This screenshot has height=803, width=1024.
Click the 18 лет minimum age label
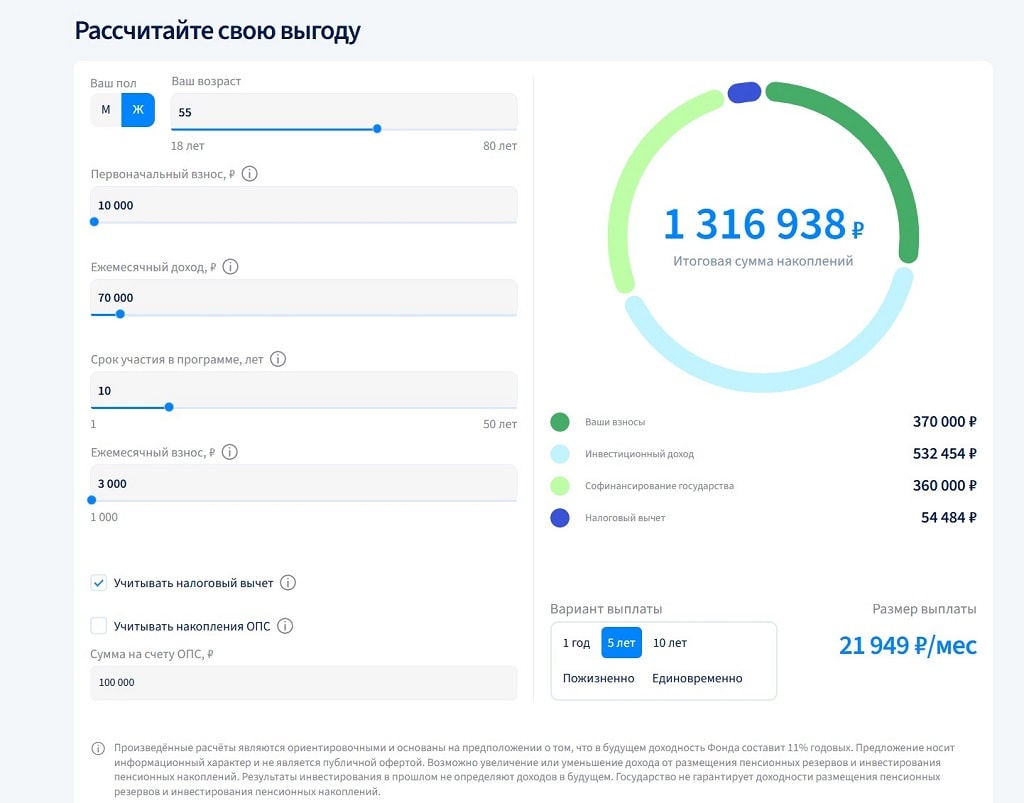[x=187, y=146]
